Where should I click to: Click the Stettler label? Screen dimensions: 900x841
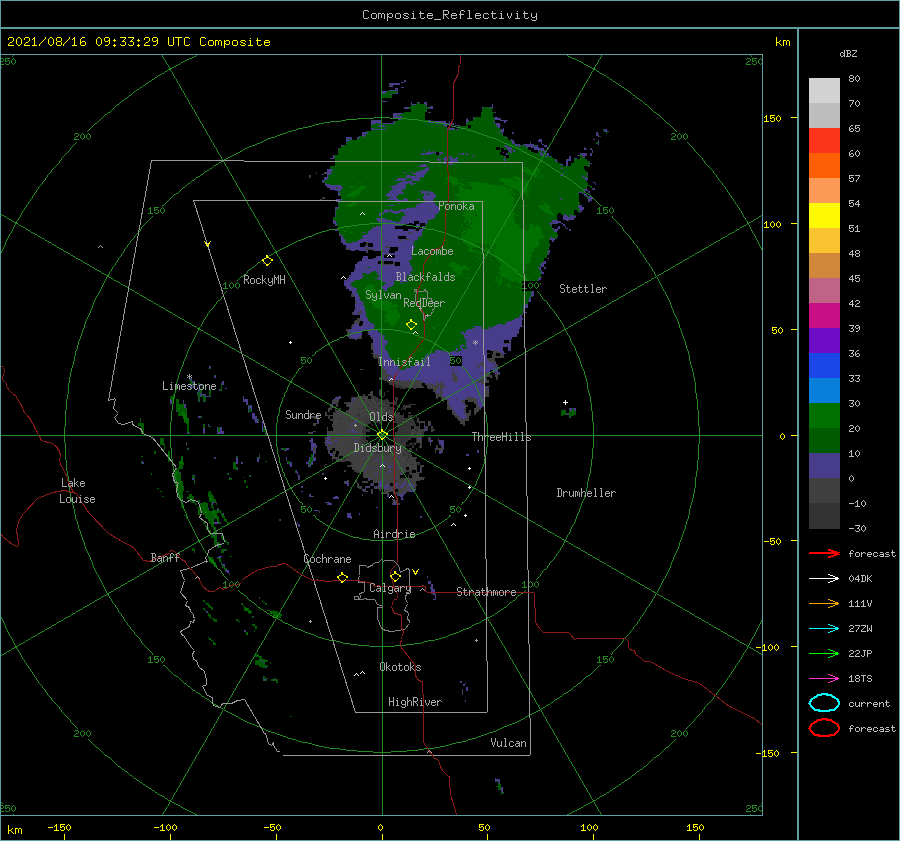(x=583, y=289)
